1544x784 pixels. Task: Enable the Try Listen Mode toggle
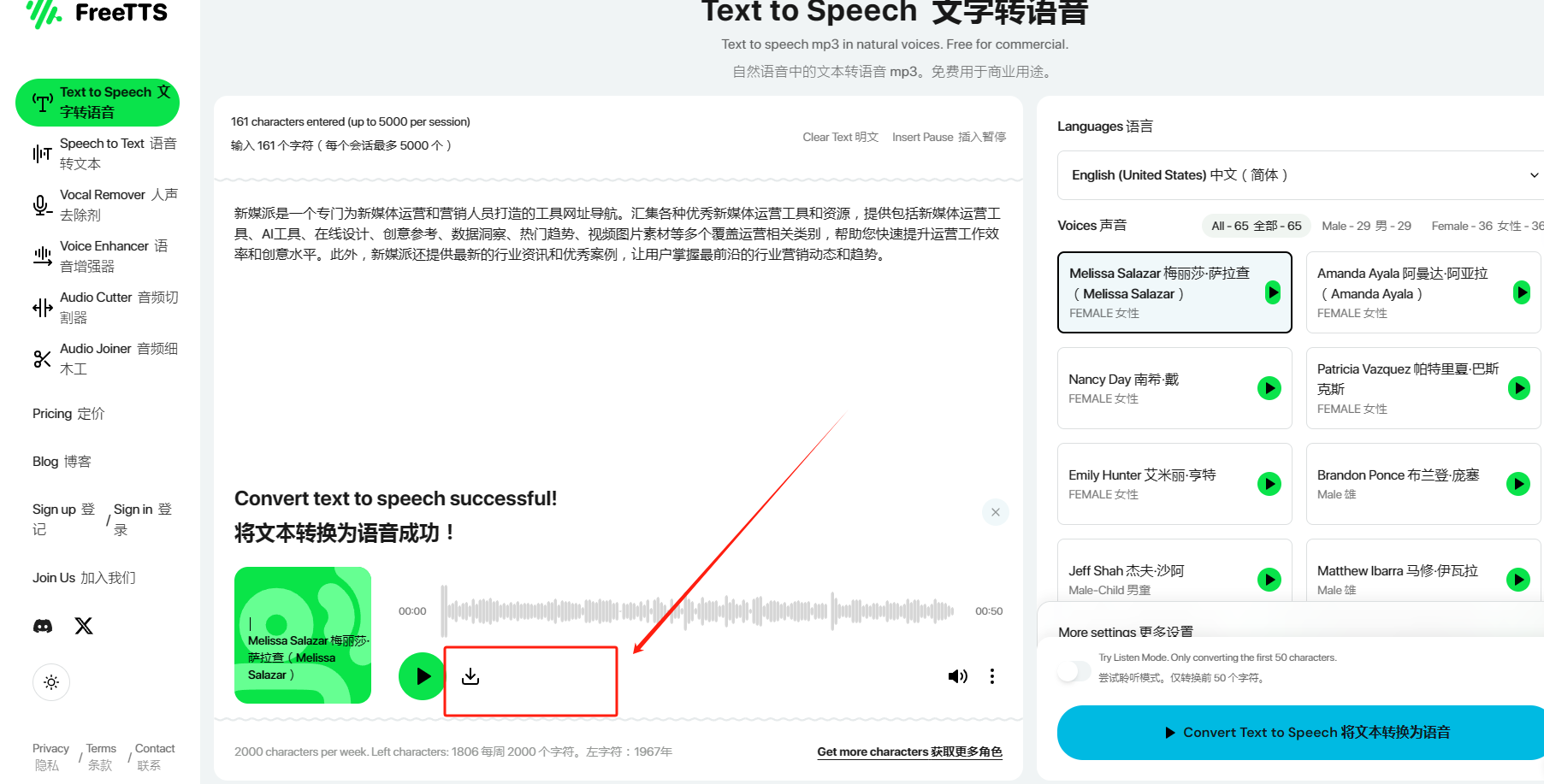[1074, 670]
